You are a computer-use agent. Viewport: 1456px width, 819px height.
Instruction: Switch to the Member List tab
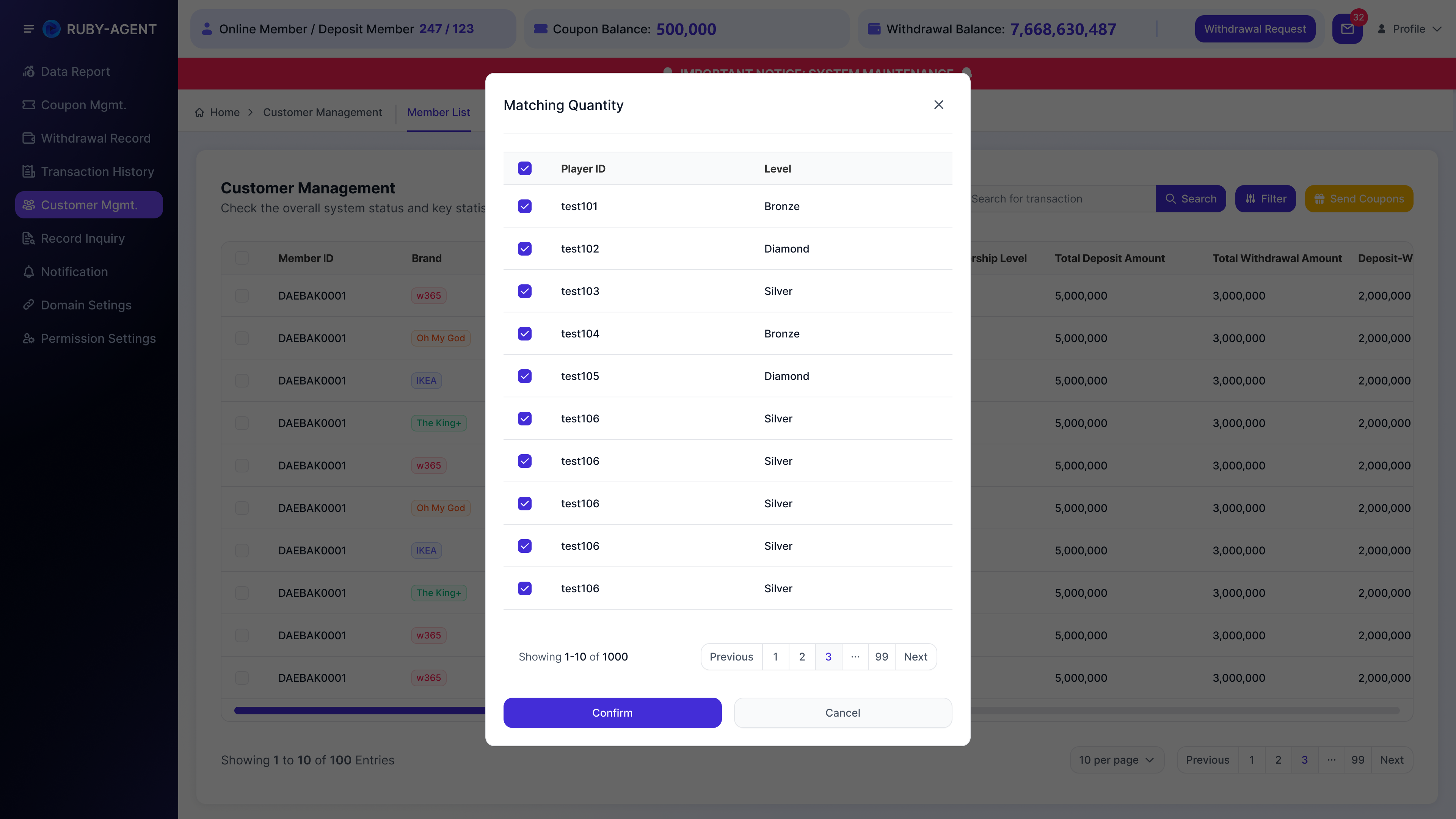439,112
